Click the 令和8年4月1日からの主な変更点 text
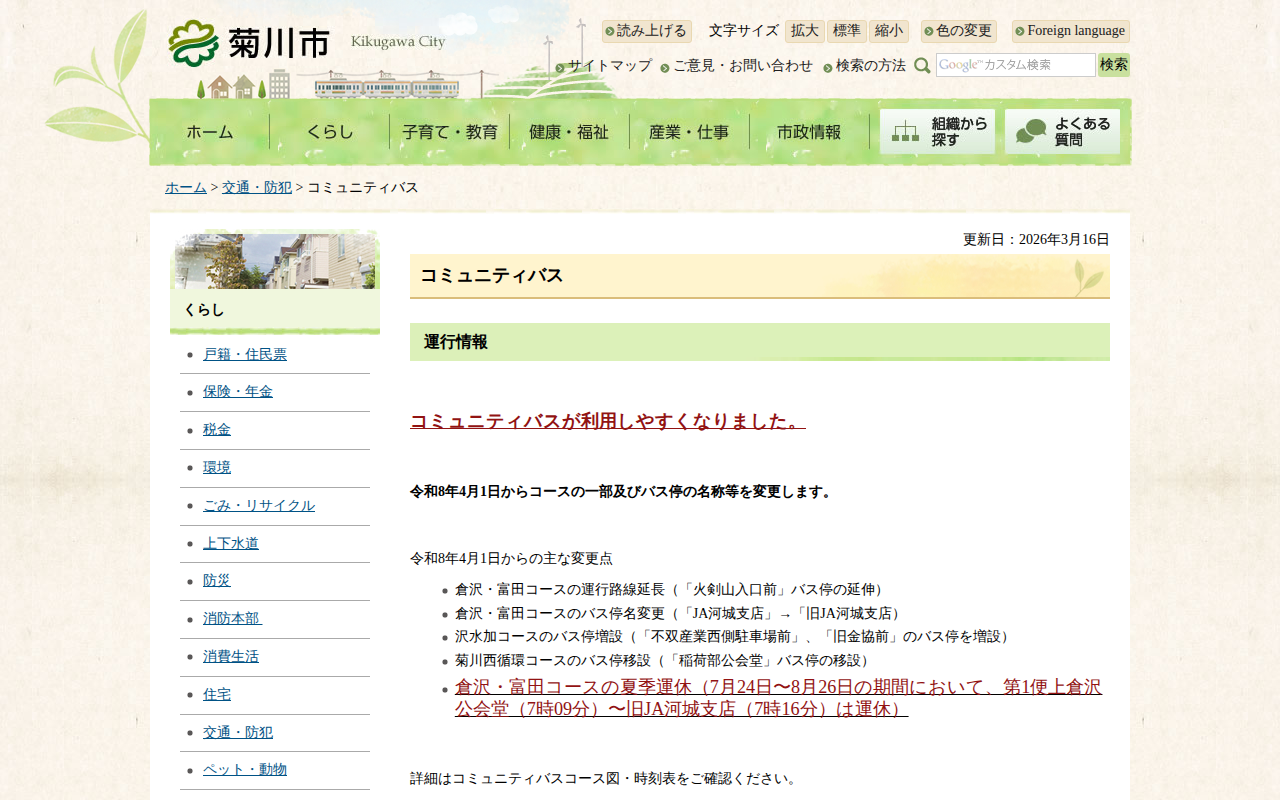This screenshot has width=1280, height=800. pyautogui.click(x=511, y=559)
